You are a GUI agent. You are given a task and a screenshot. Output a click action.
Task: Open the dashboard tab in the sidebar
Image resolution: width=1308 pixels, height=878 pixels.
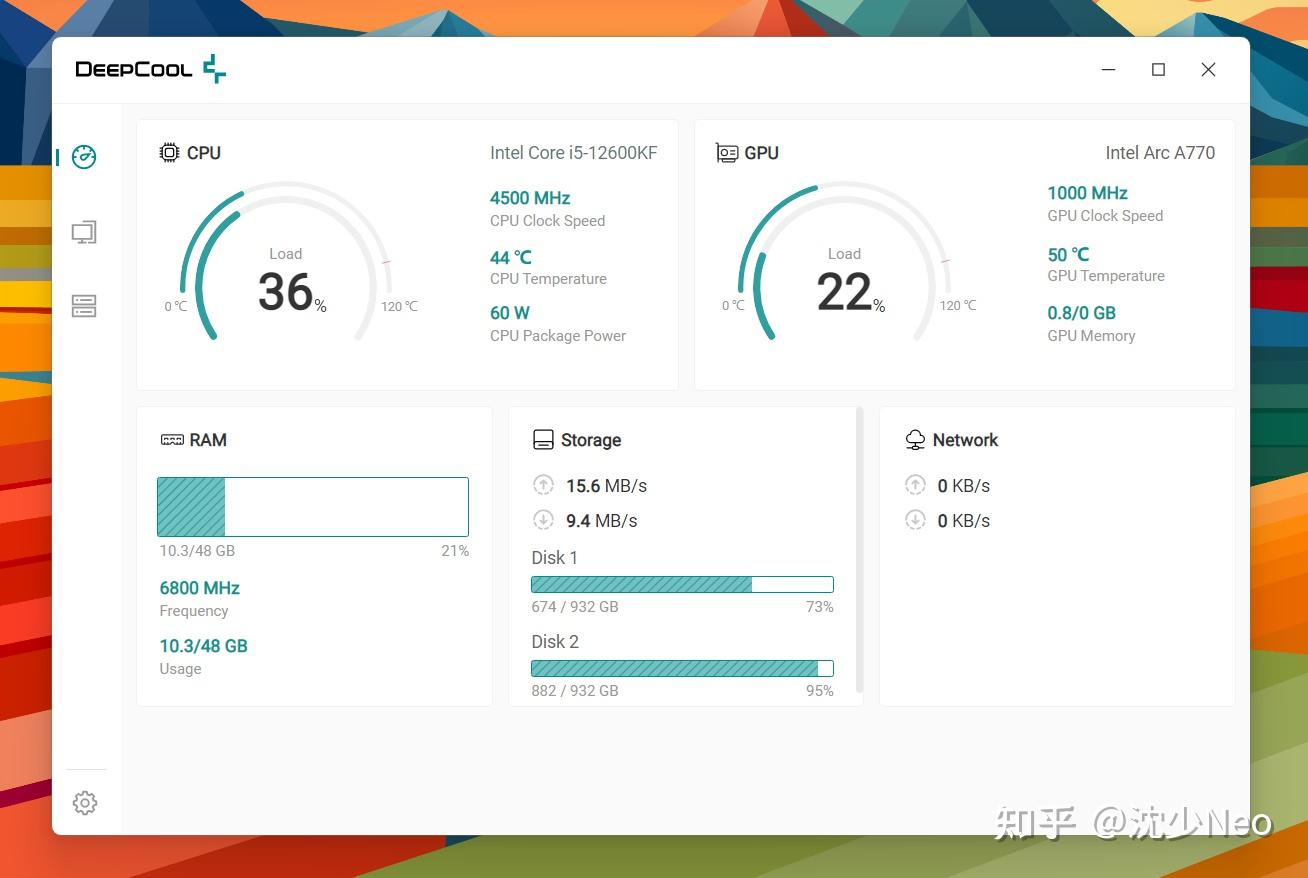pyautogui.click(x=84, y=157)
